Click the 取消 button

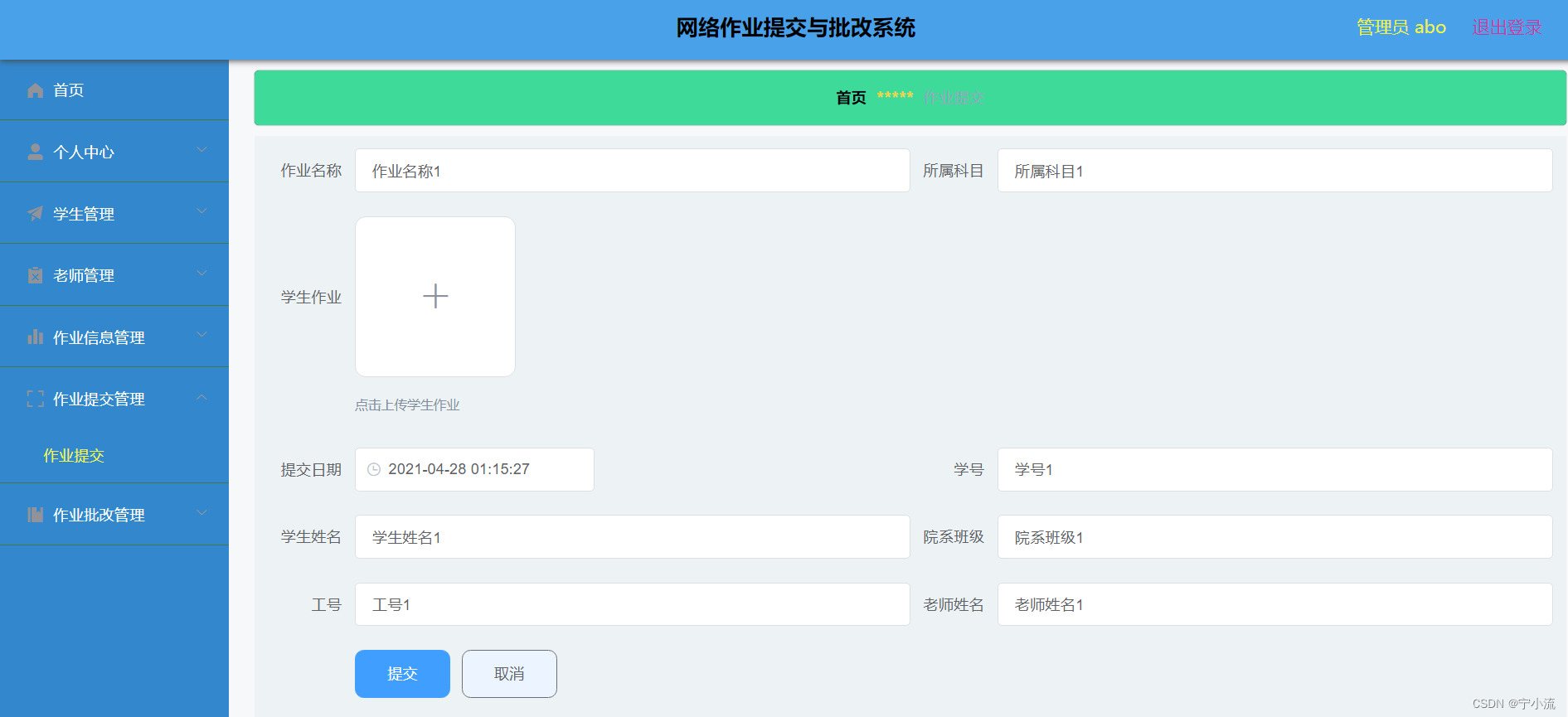tap(509, 674)
